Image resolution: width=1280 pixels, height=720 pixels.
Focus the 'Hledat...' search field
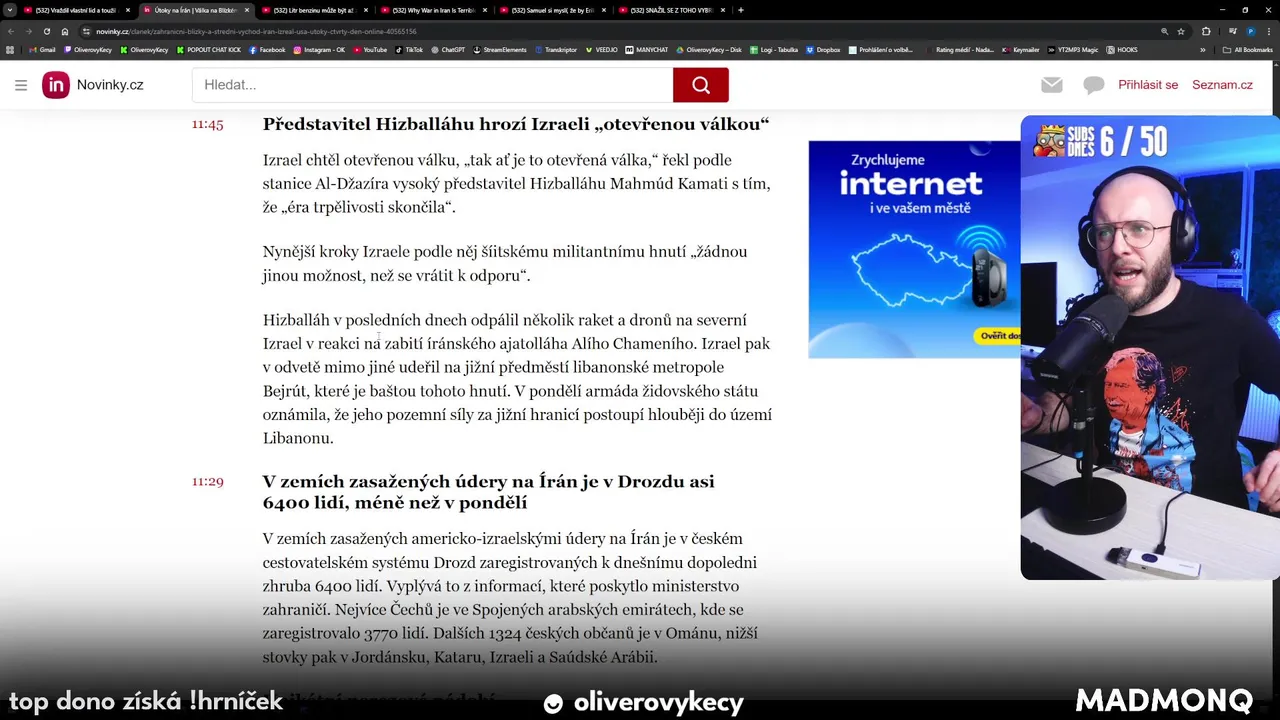point(433,85)
